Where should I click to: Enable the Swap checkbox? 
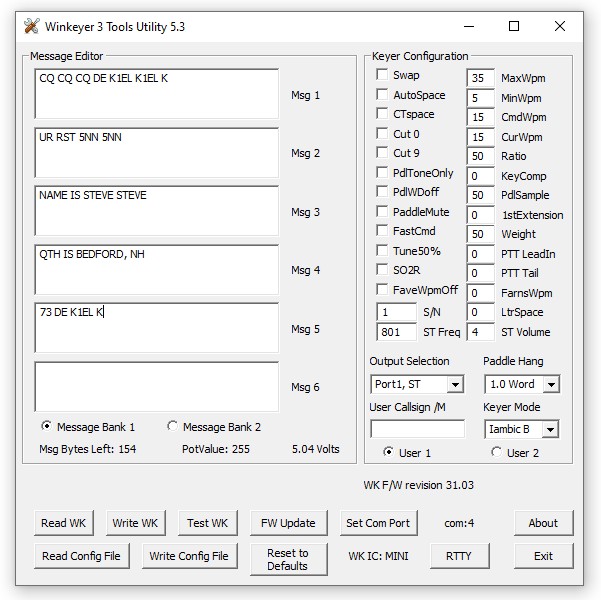(382, 74)
